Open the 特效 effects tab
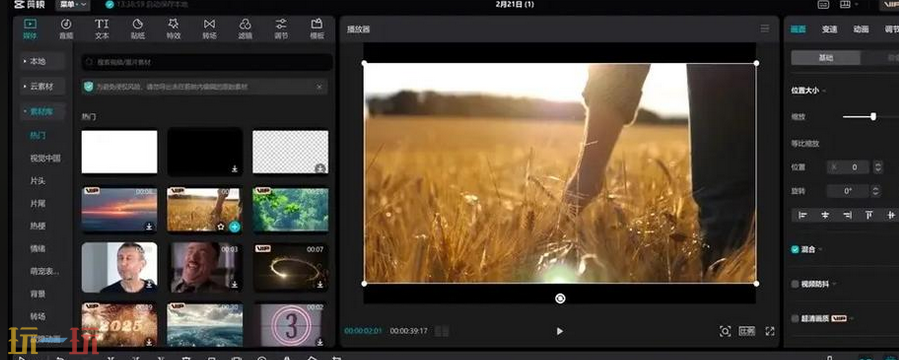The width and height of the screenshot is (899, 360). (x=173, y=29)
